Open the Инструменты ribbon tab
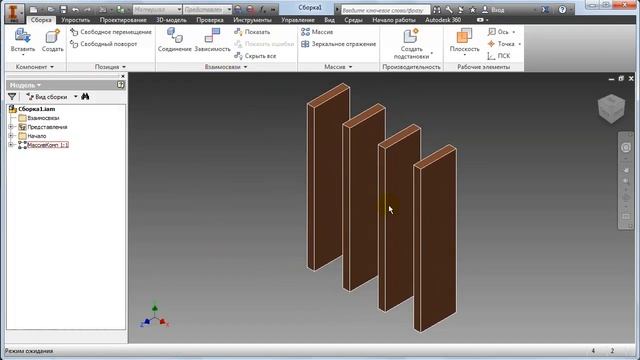The image size is (640, 360). (252, 20)
